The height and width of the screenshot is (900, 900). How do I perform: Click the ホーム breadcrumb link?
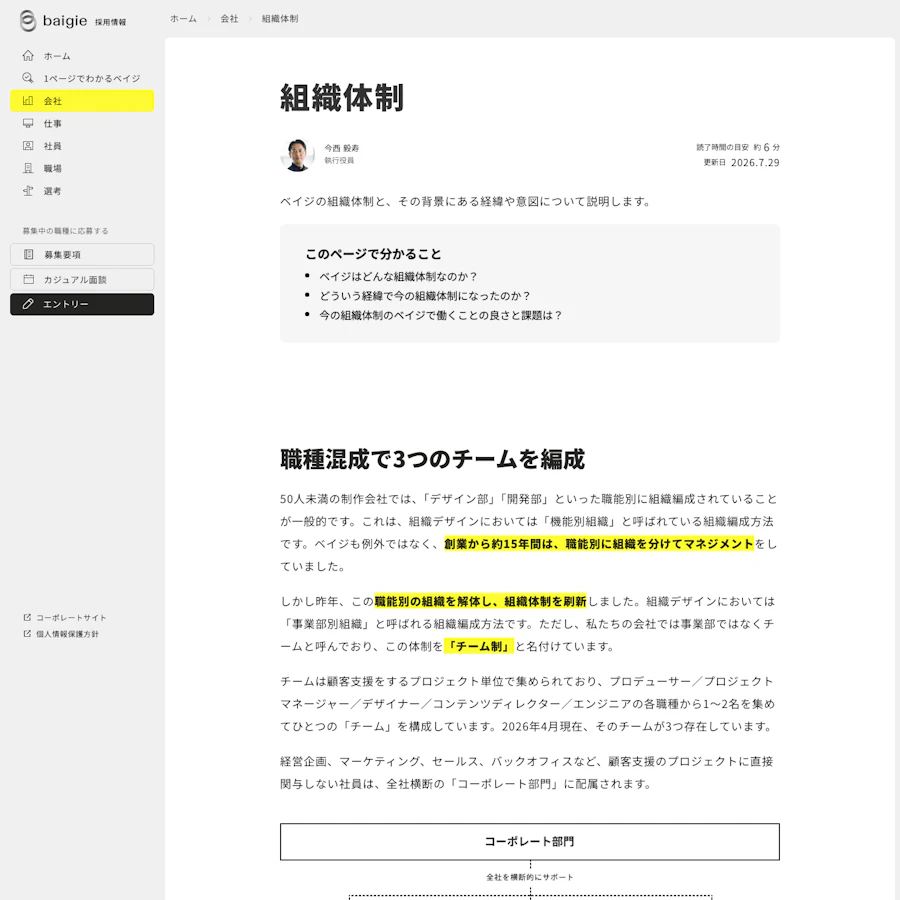[183, 18]
